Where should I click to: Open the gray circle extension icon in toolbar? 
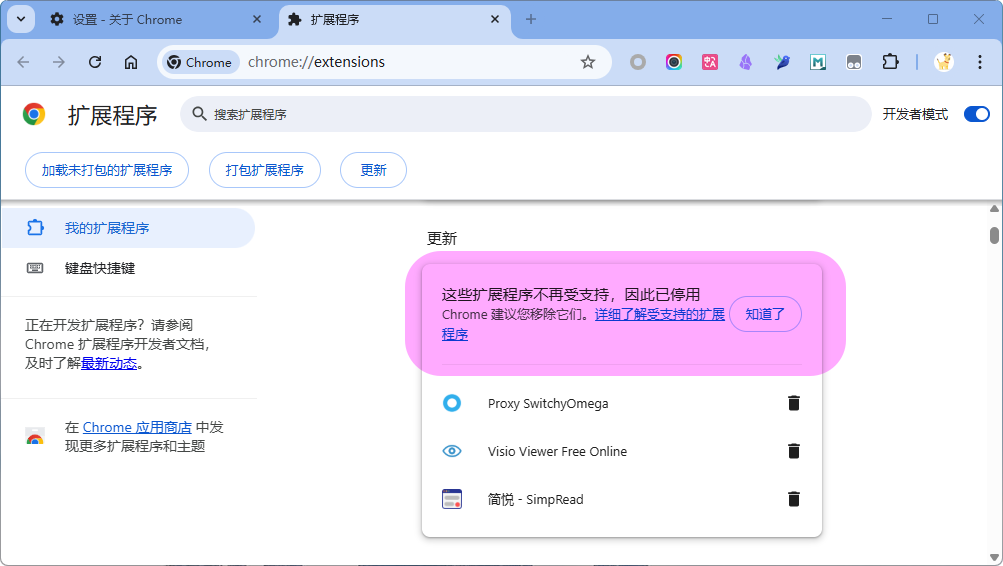(x=638, y=62)
